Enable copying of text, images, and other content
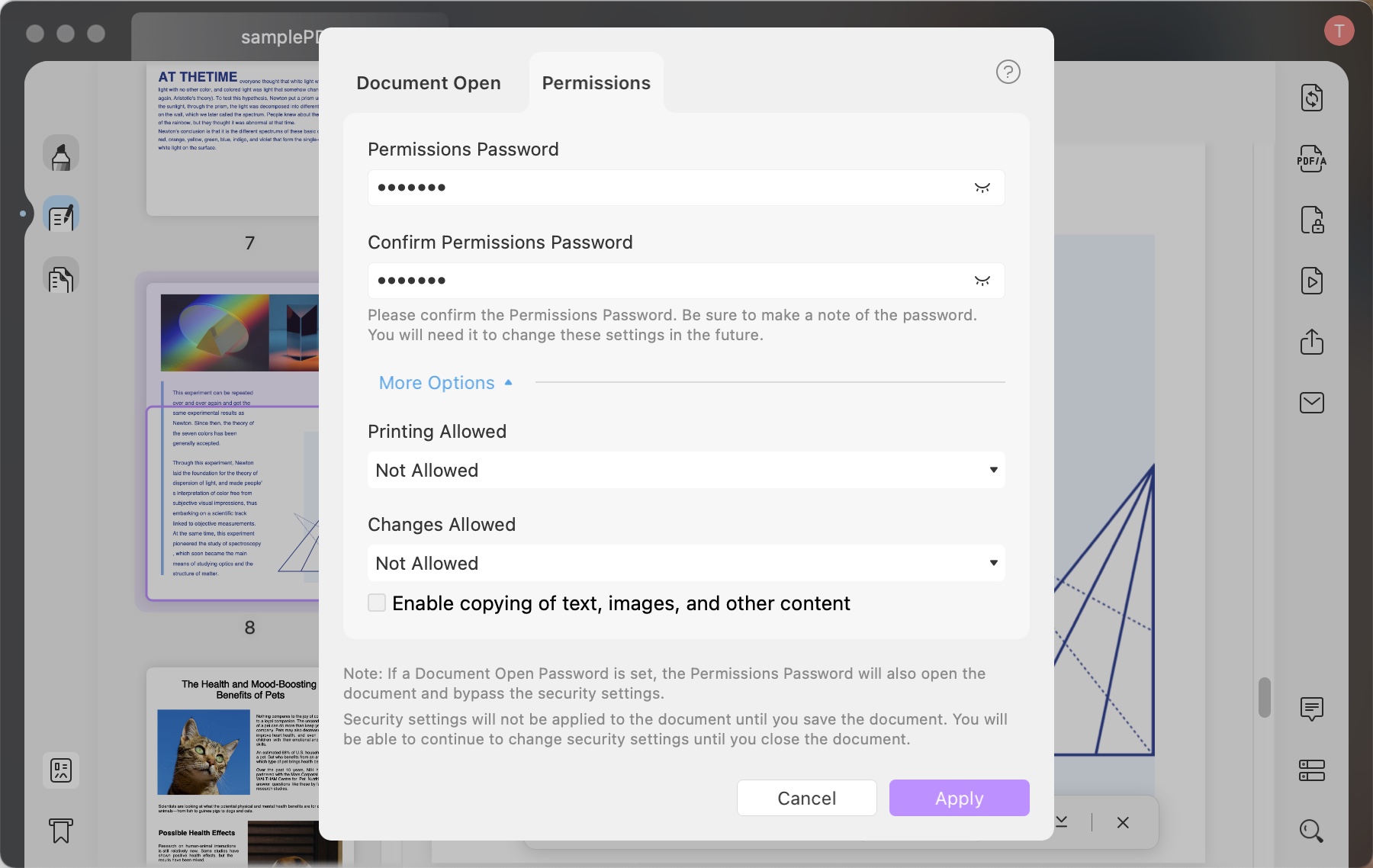 coord(377,603)
